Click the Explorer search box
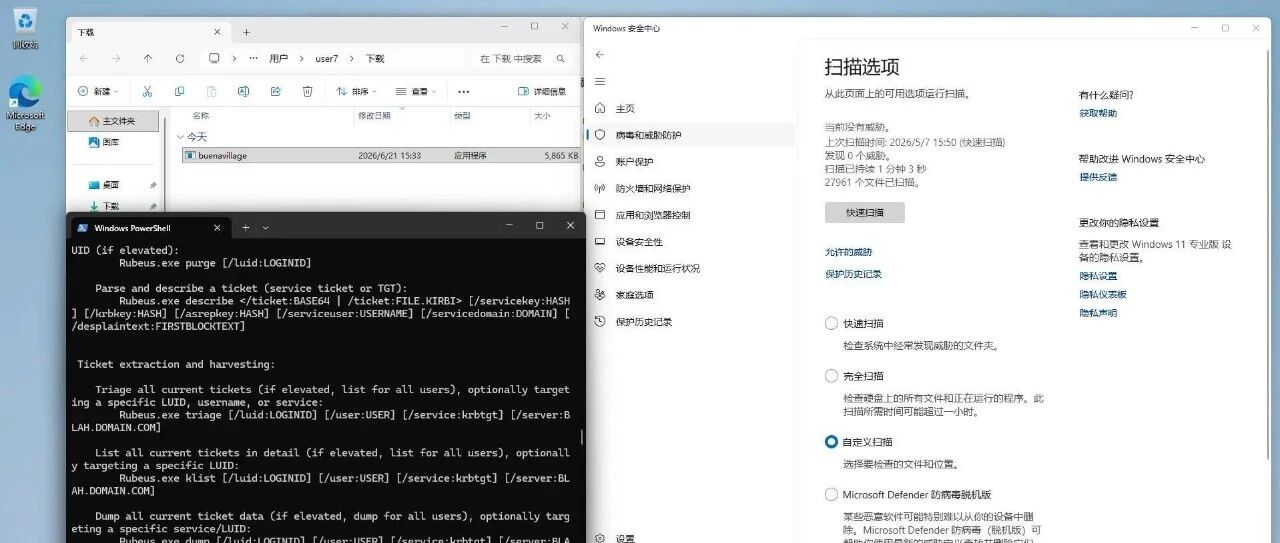Screen dimensions: 1280x543 point(523,59)
